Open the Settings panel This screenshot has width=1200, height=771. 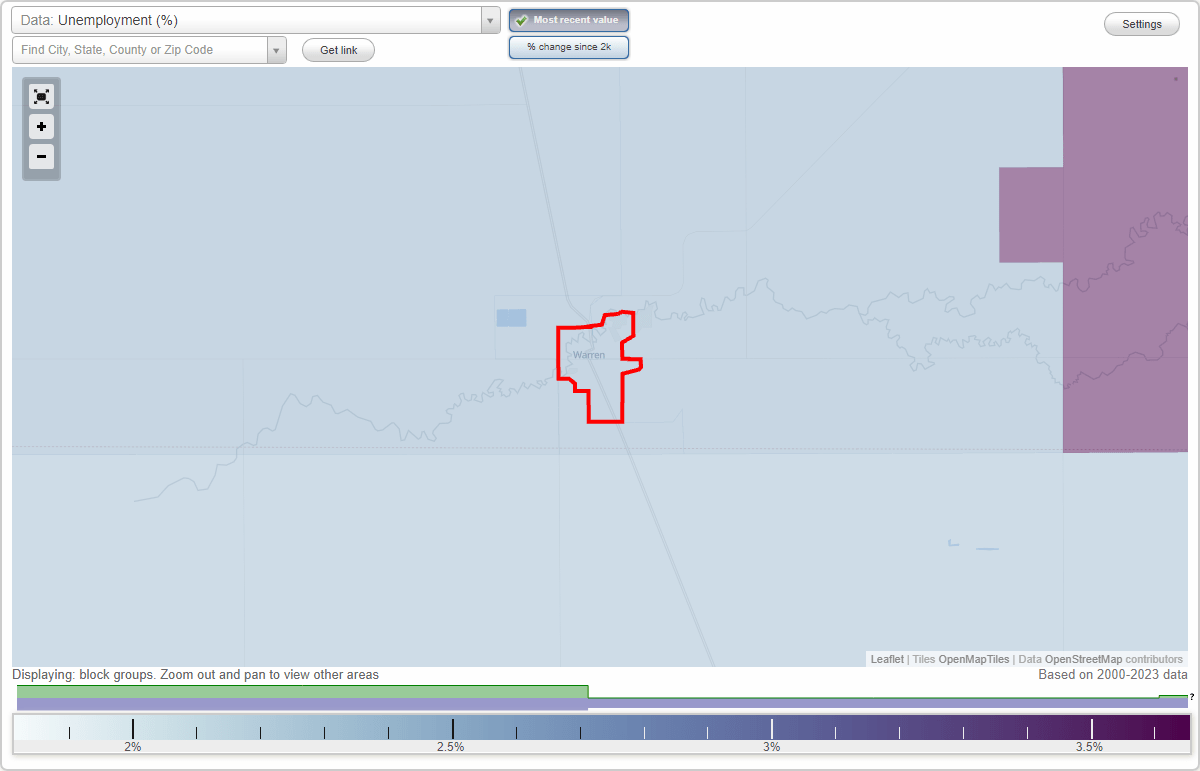click(1141, 23)
